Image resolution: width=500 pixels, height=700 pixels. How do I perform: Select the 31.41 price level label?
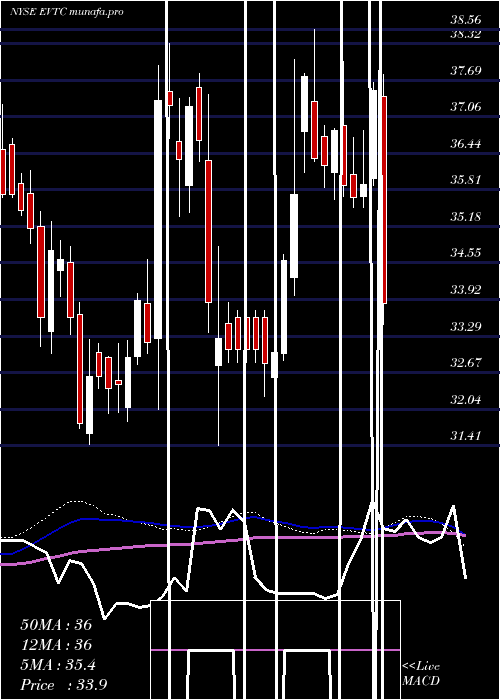pos(466,435)
